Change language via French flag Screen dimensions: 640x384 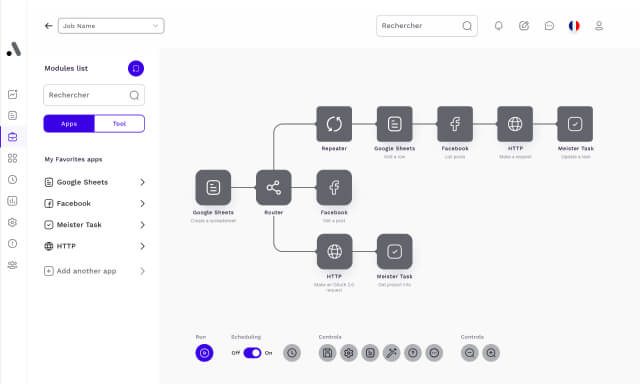[574, 26]
